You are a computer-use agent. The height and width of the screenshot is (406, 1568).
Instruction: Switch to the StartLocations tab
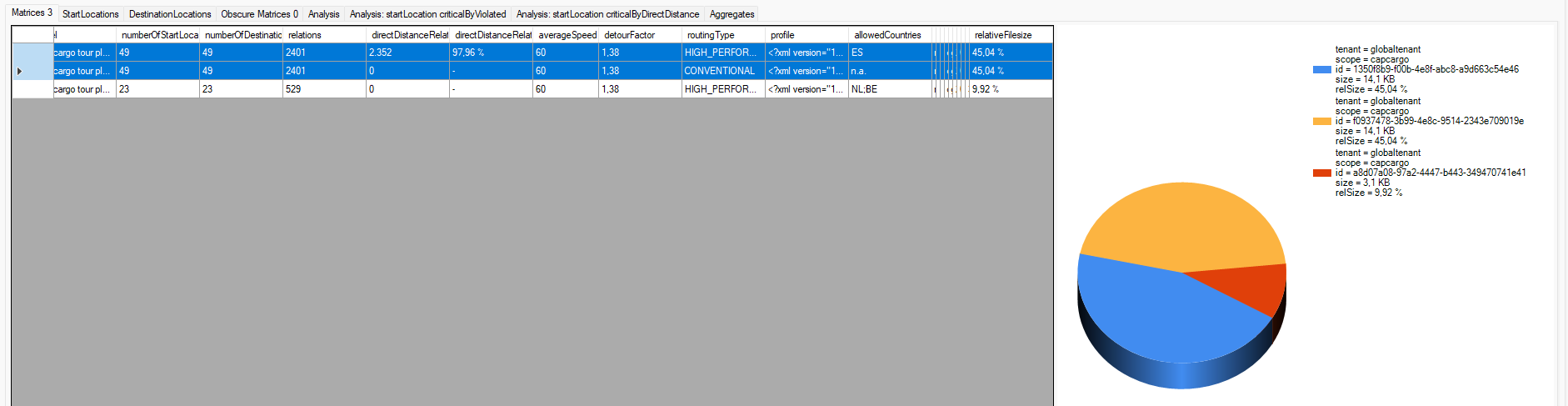pyautogui.click(x=90, y=14)
